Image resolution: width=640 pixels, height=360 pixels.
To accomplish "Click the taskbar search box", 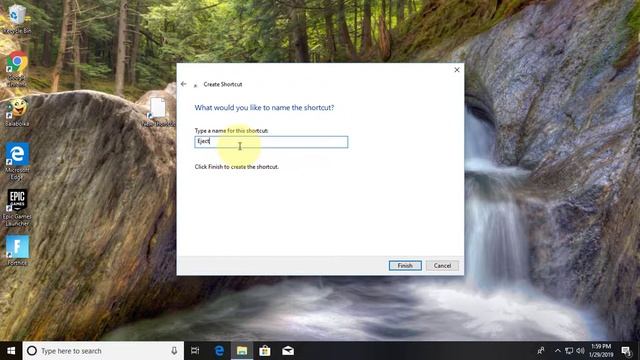I will 103,351.
